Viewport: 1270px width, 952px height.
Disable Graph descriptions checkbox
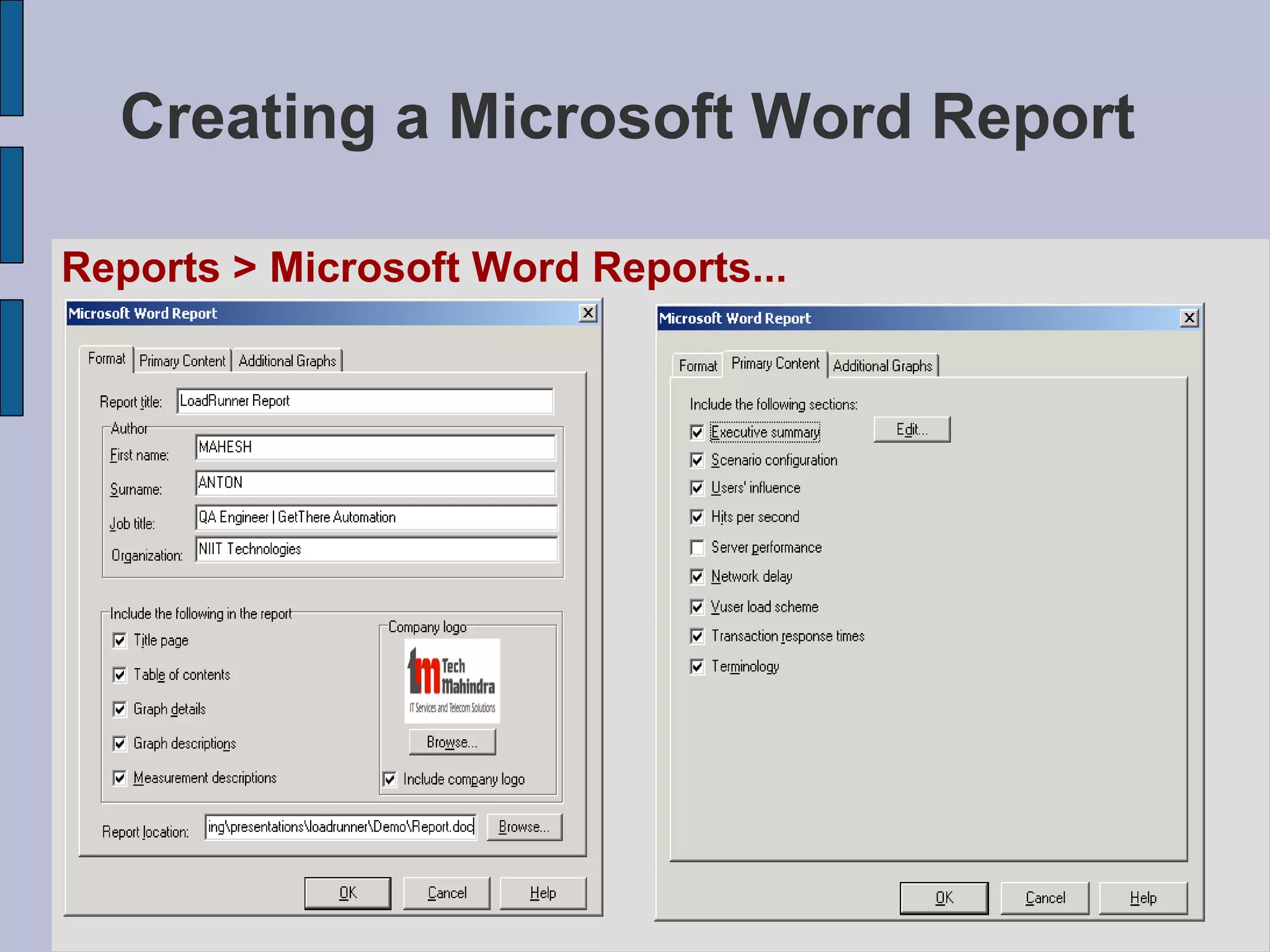point(120,743)
